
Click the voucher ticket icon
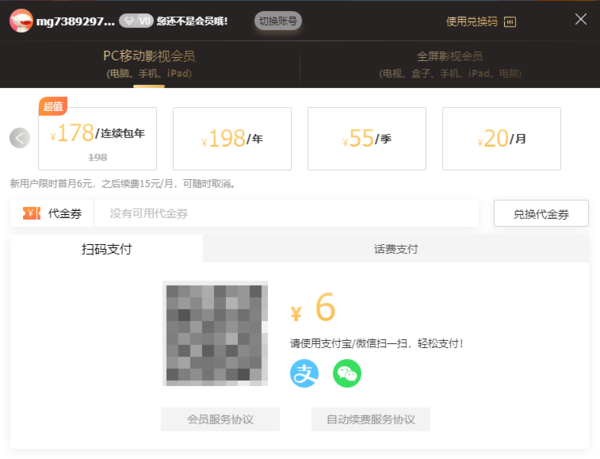[x=31, y=213]
